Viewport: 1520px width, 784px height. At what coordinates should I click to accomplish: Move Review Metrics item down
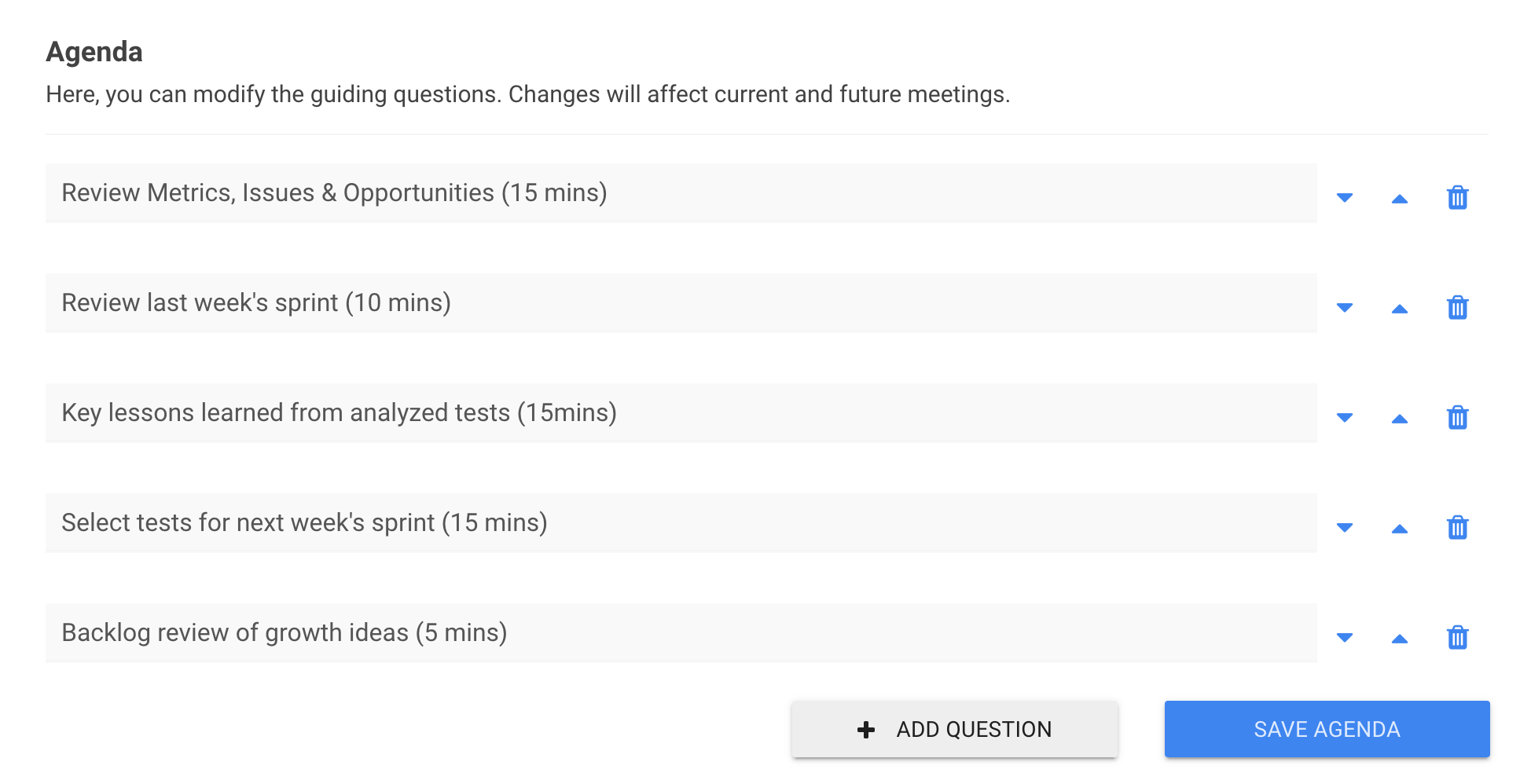1345,198
